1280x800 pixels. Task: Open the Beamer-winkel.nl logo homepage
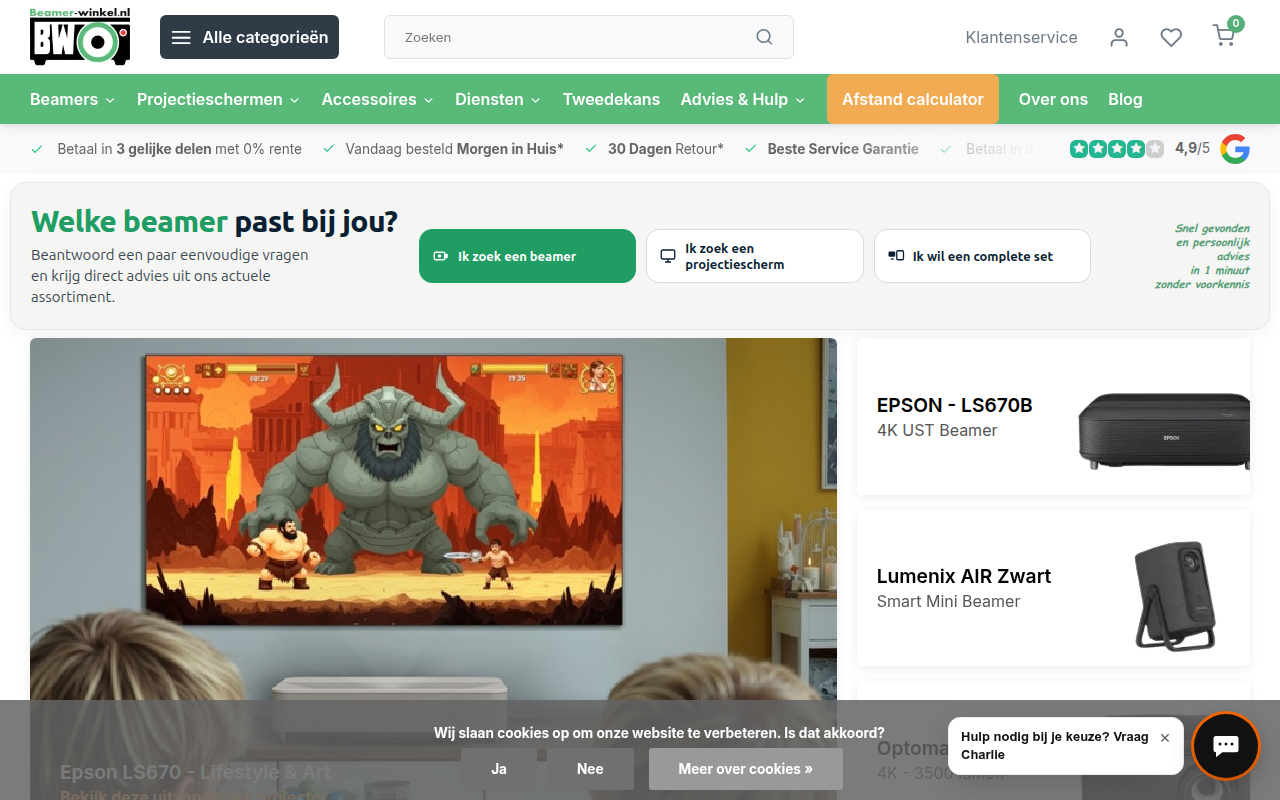click(x=80, y=37)
